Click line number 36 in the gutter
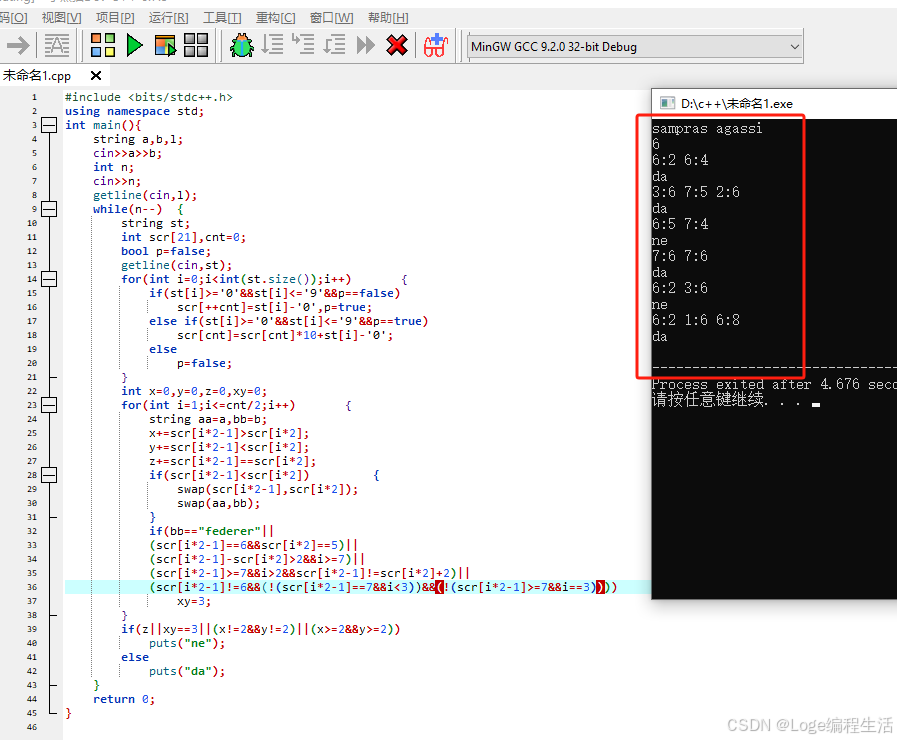This screenshot has height=740, width=897. pos(32,587)
